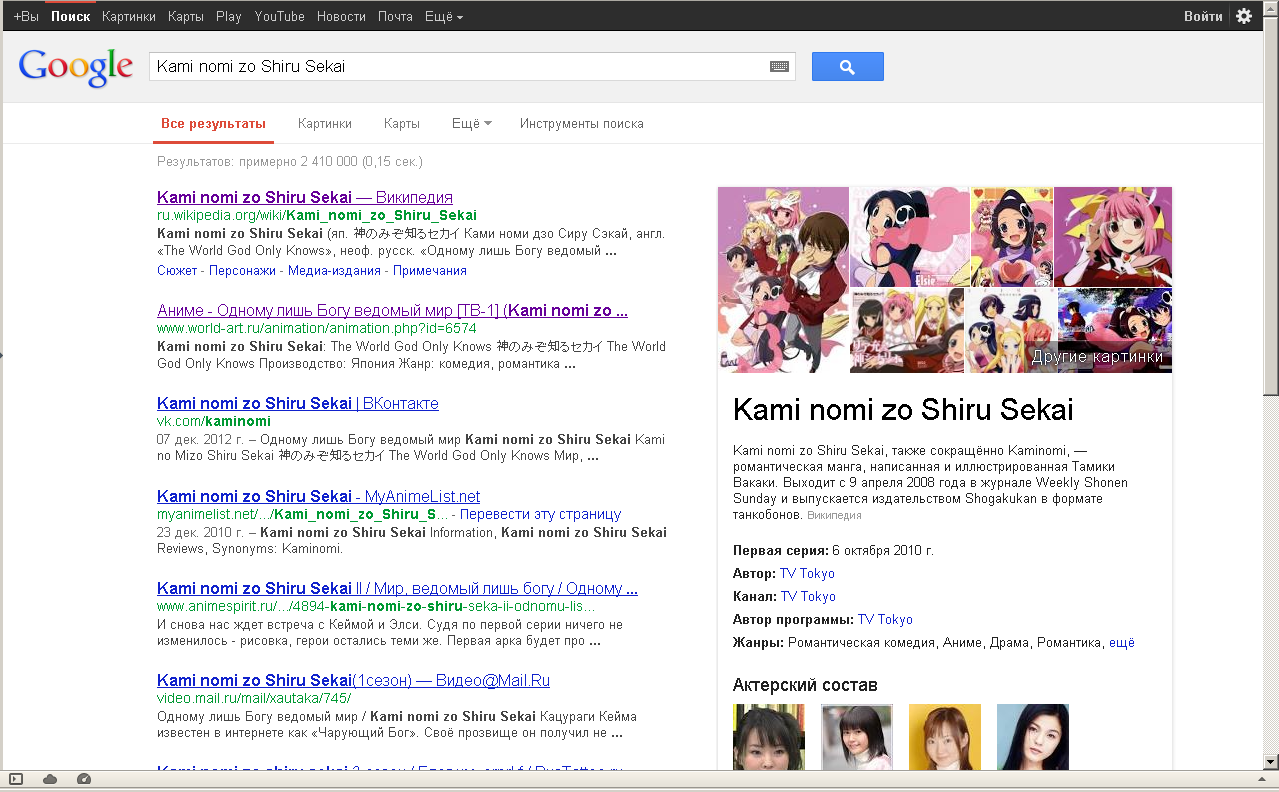Open the Медиа-издания sitelink
Screen dimensions: 1279x792
[x=335, y=271]
